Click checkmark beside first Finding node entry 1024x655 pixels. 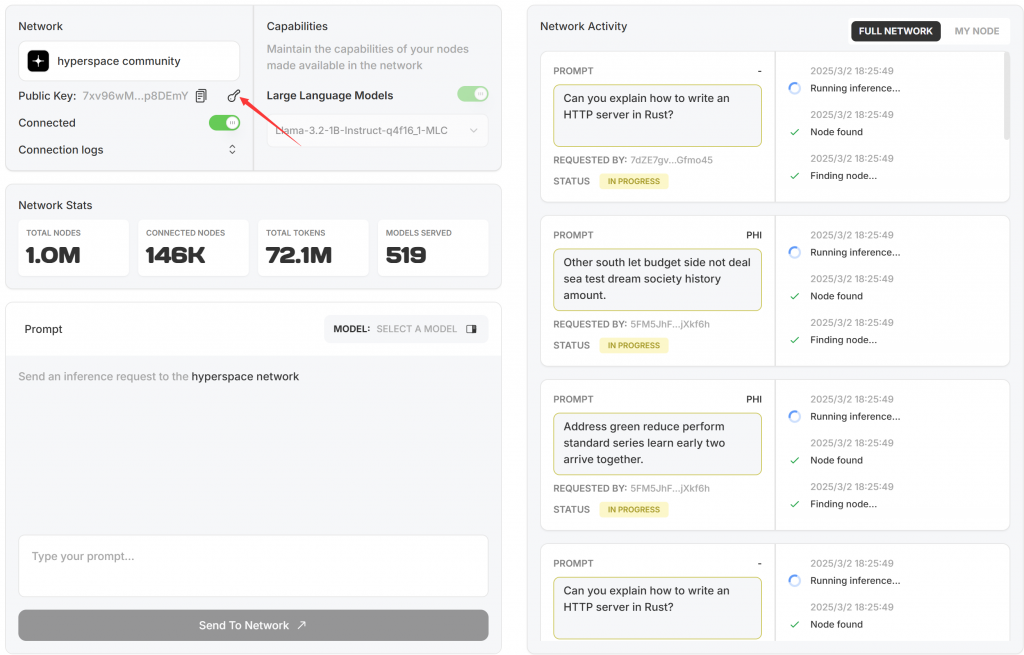pyautogui.click(x=794, y=176)
